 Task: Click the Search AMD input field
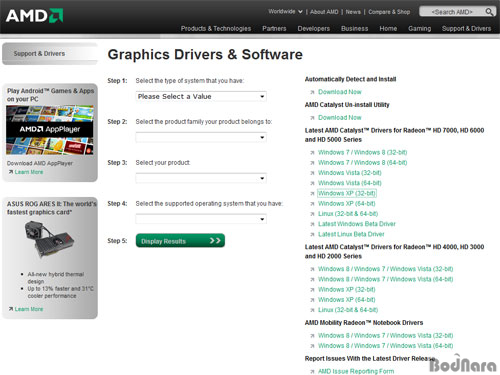(452, 12)
